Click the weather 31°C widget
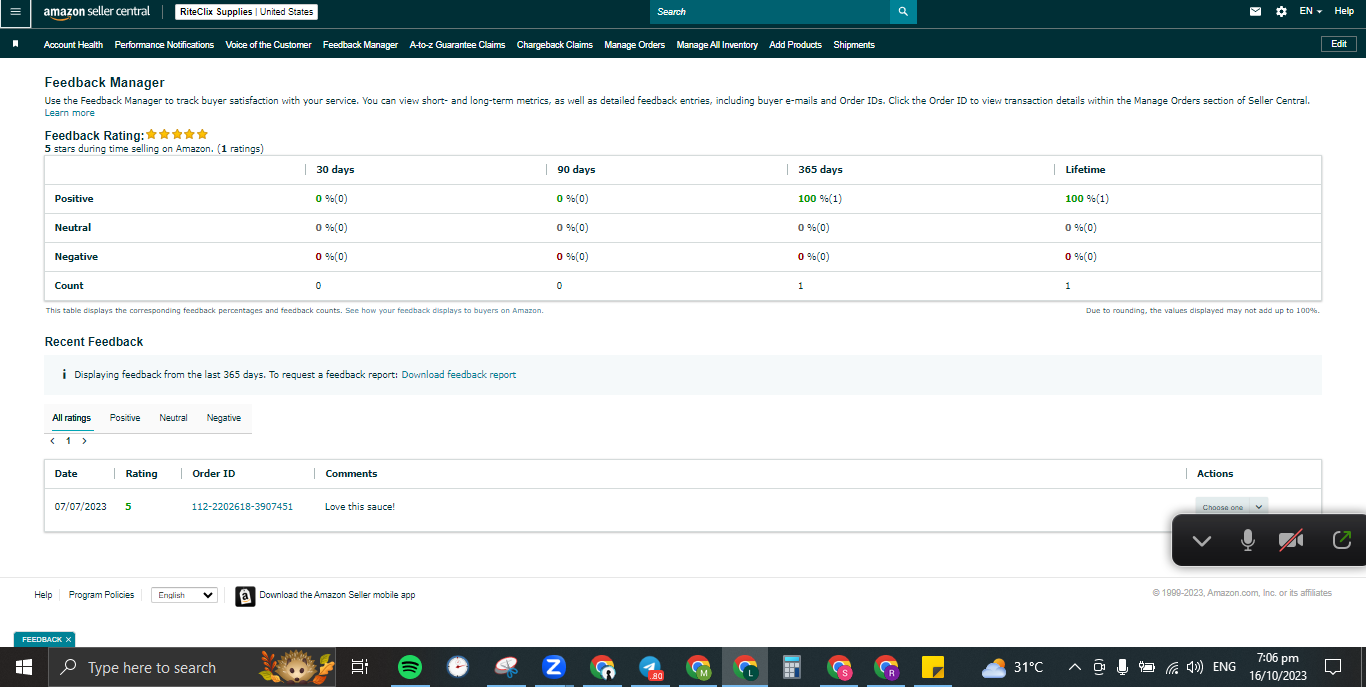 pyautogui.click(x=1013, y=667)
